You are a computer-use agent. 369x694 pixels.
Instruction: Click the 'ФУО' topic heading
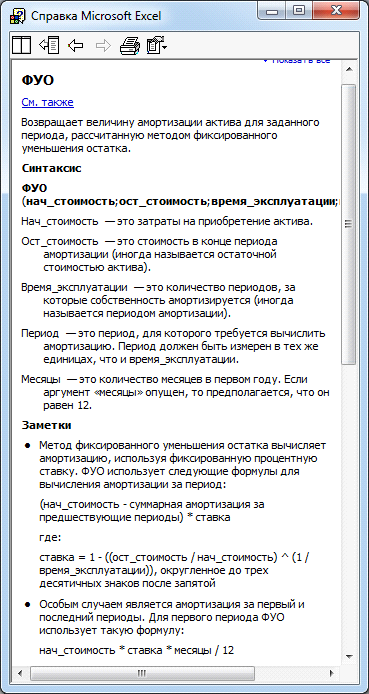tap(38, 81)
